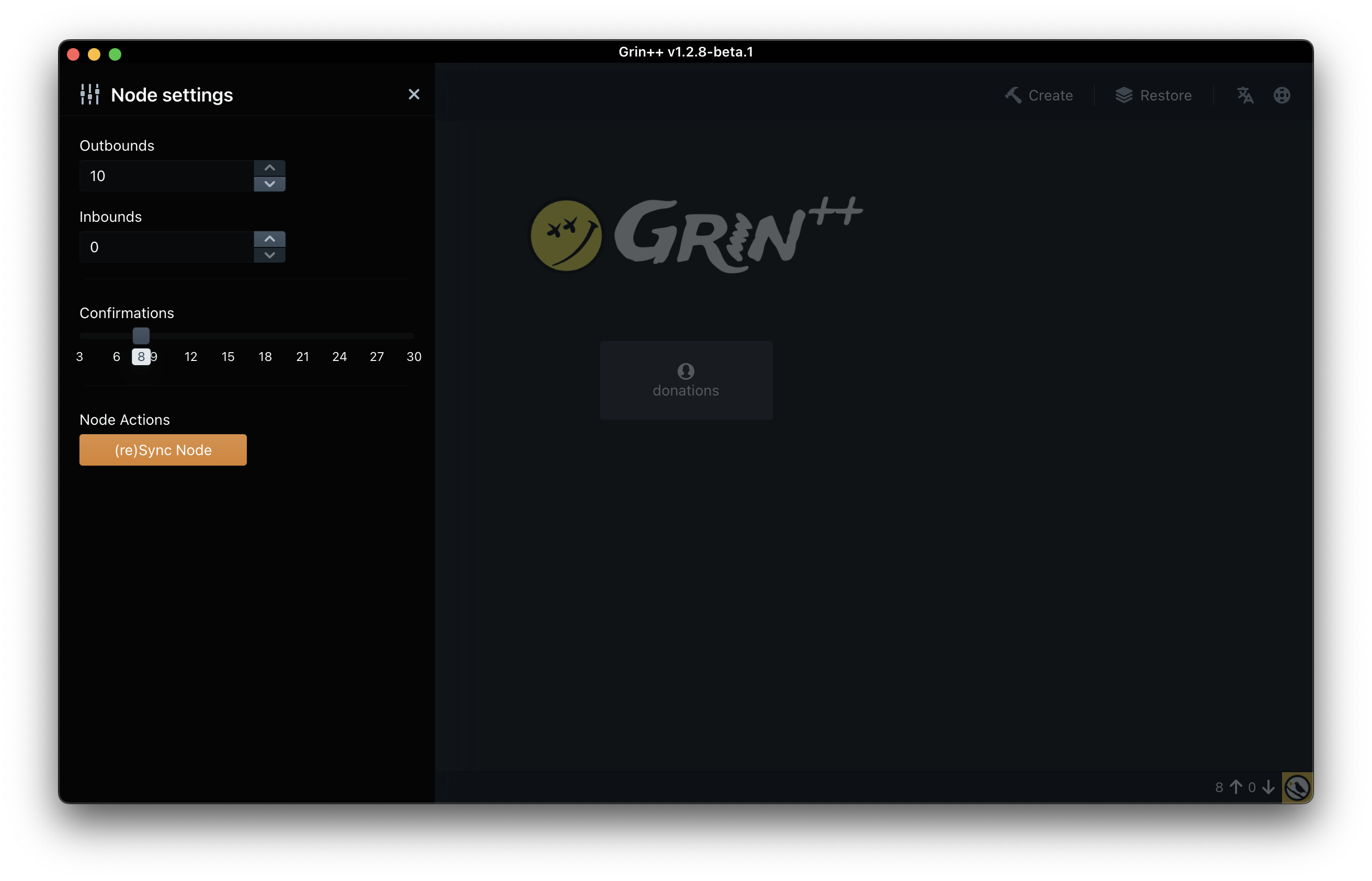Click the green macOS zoom window button
Viewport: 1372px width, 881px height.
[115, 54]
